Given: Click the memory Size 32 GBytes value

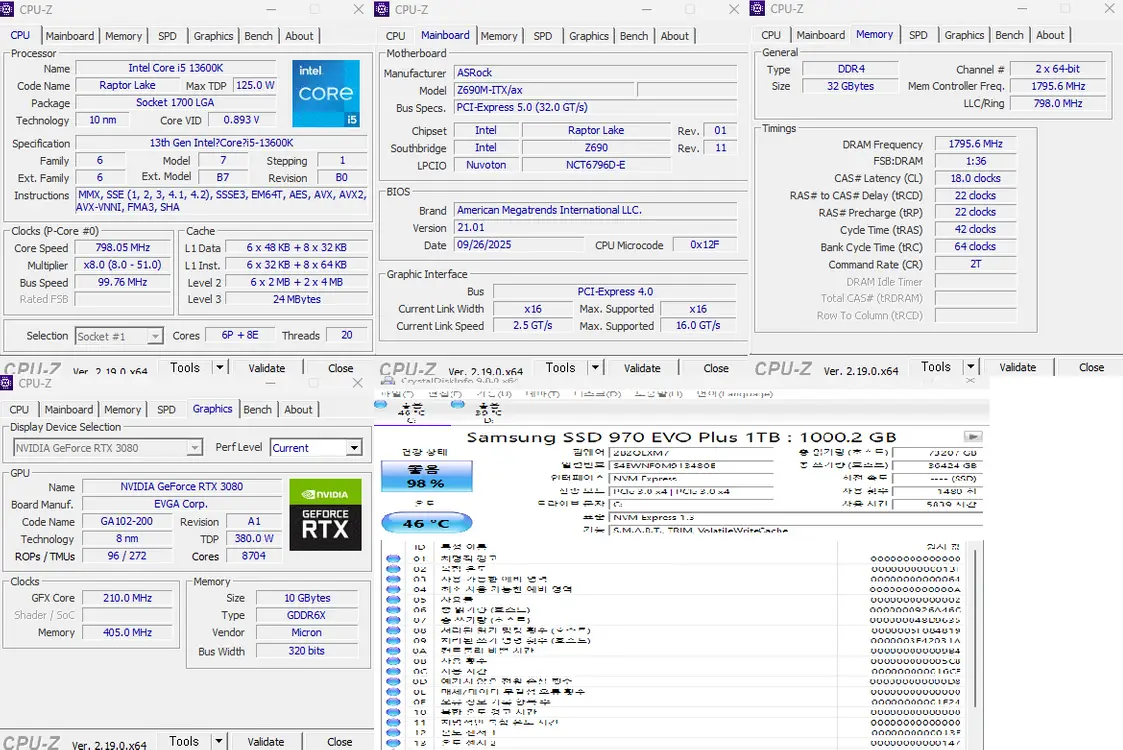Looking at the screenshot, I should coord(850,86).
